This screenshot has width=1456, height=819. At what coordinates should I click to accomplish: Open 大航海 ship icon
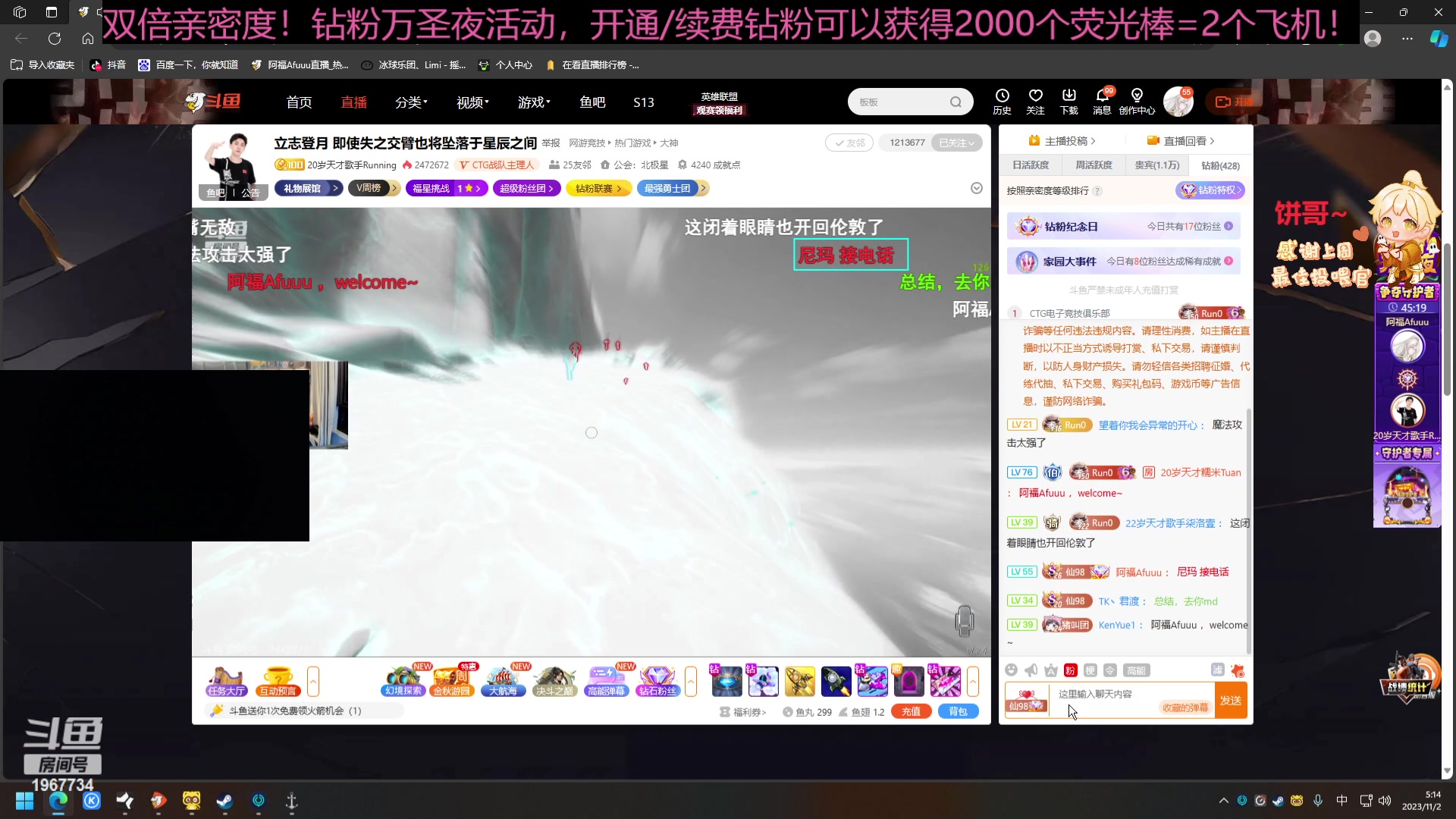coord(502,681)
